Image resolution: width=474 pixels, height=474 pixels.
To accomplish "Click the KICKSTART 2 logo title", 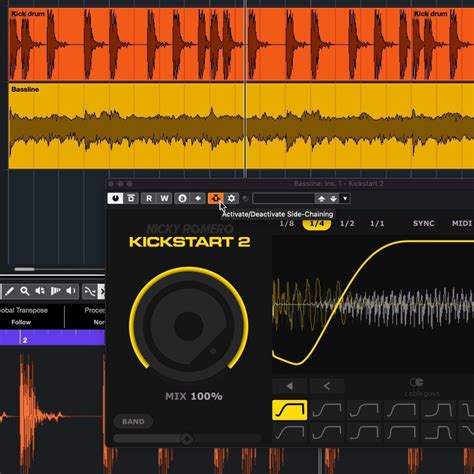I will (189, 242).
